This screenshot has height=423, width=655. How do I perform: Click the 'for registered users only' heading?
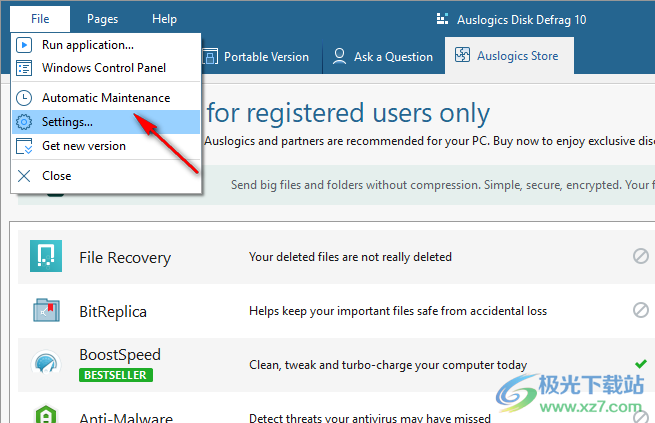[x=348, y=113]
